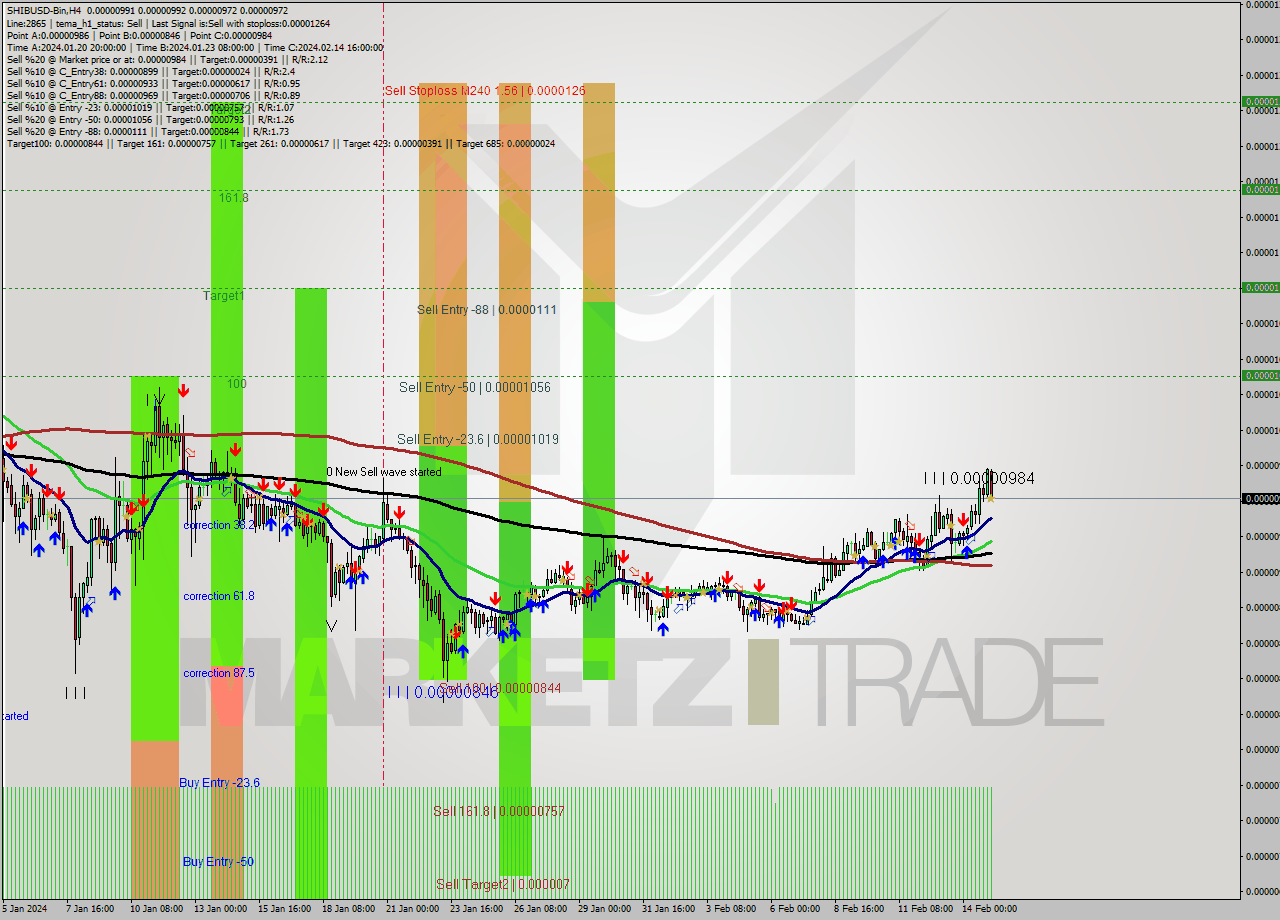Click the '3 Feb 08:00' time axis label

731,909
